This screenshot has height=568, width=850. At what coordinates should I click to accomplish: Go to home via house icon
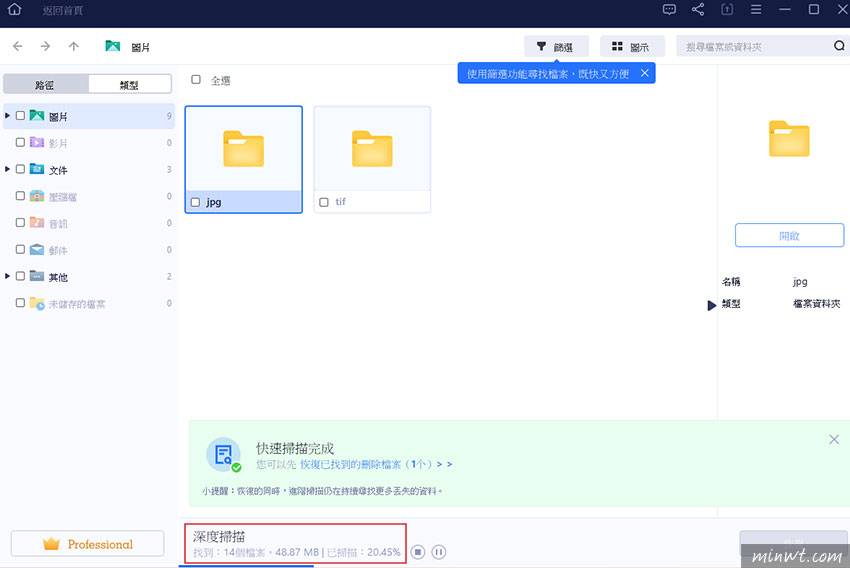tap(15, 9)
